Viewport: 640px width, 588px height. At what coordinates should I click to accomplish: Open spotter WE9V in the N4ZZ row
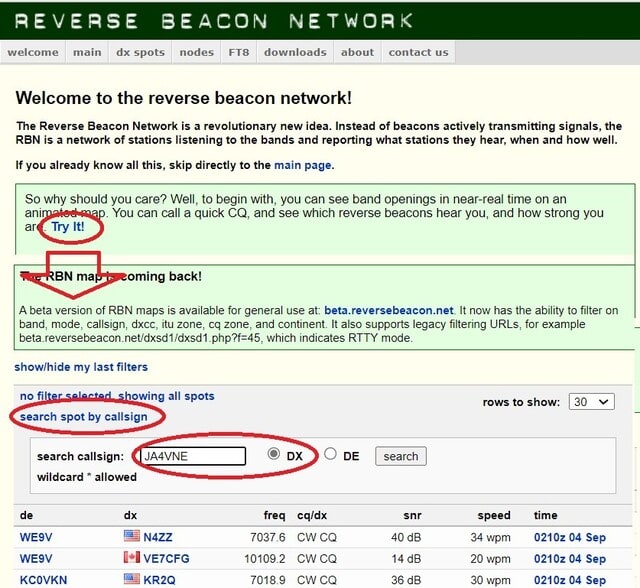[x=36, y=537]
